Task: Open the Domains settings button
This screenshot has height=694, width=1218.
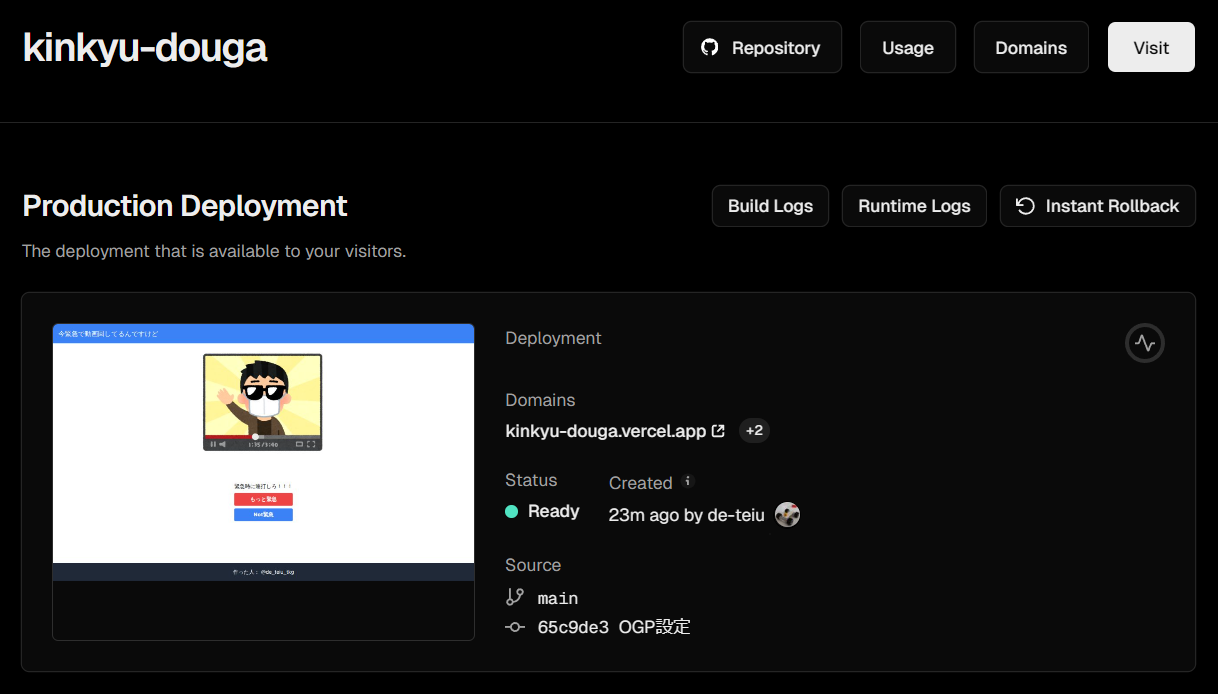Action: [x=1031, y=47]
